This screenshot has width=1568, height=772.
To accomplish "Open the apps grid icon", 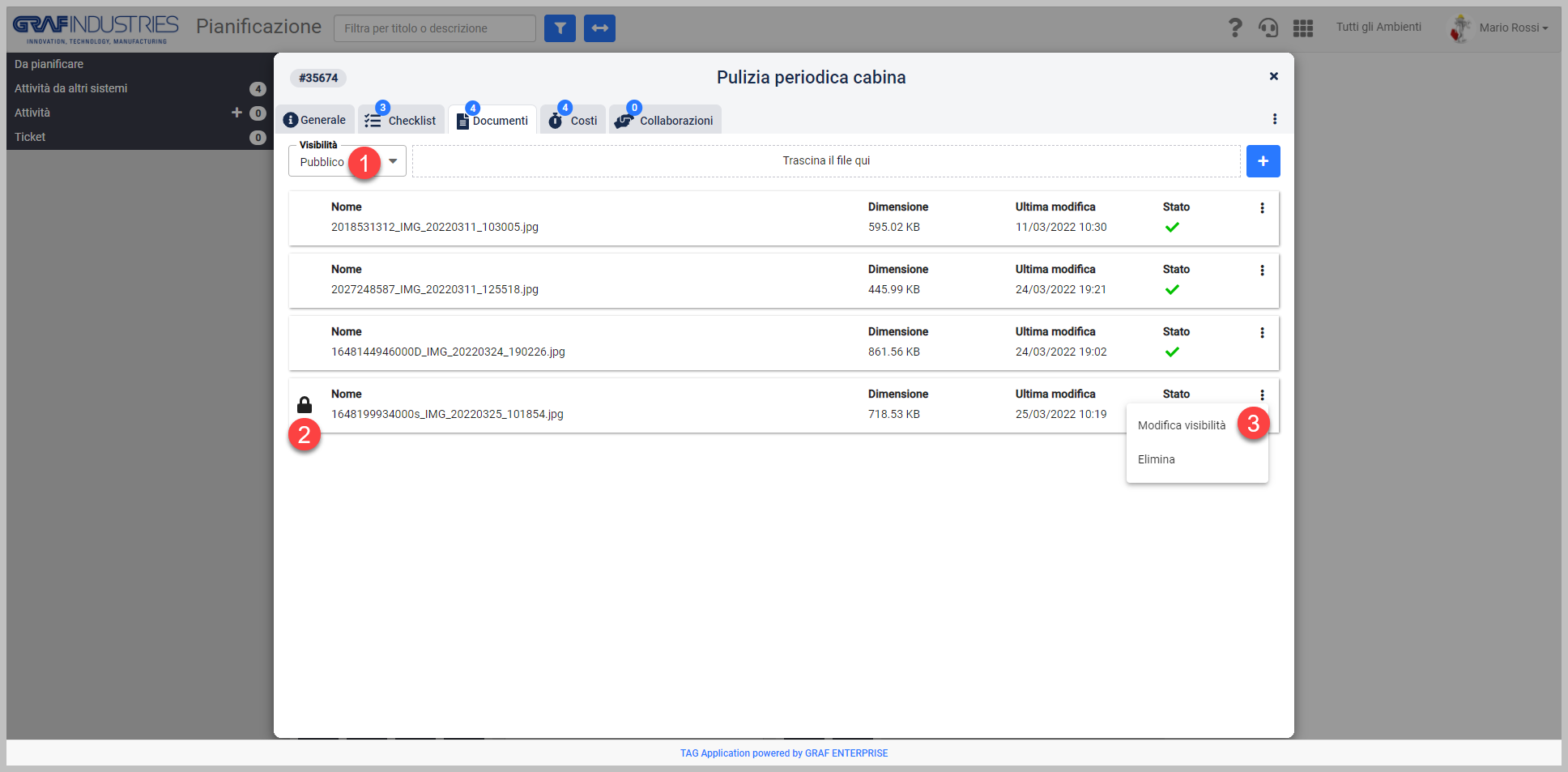I will 1302,28.
